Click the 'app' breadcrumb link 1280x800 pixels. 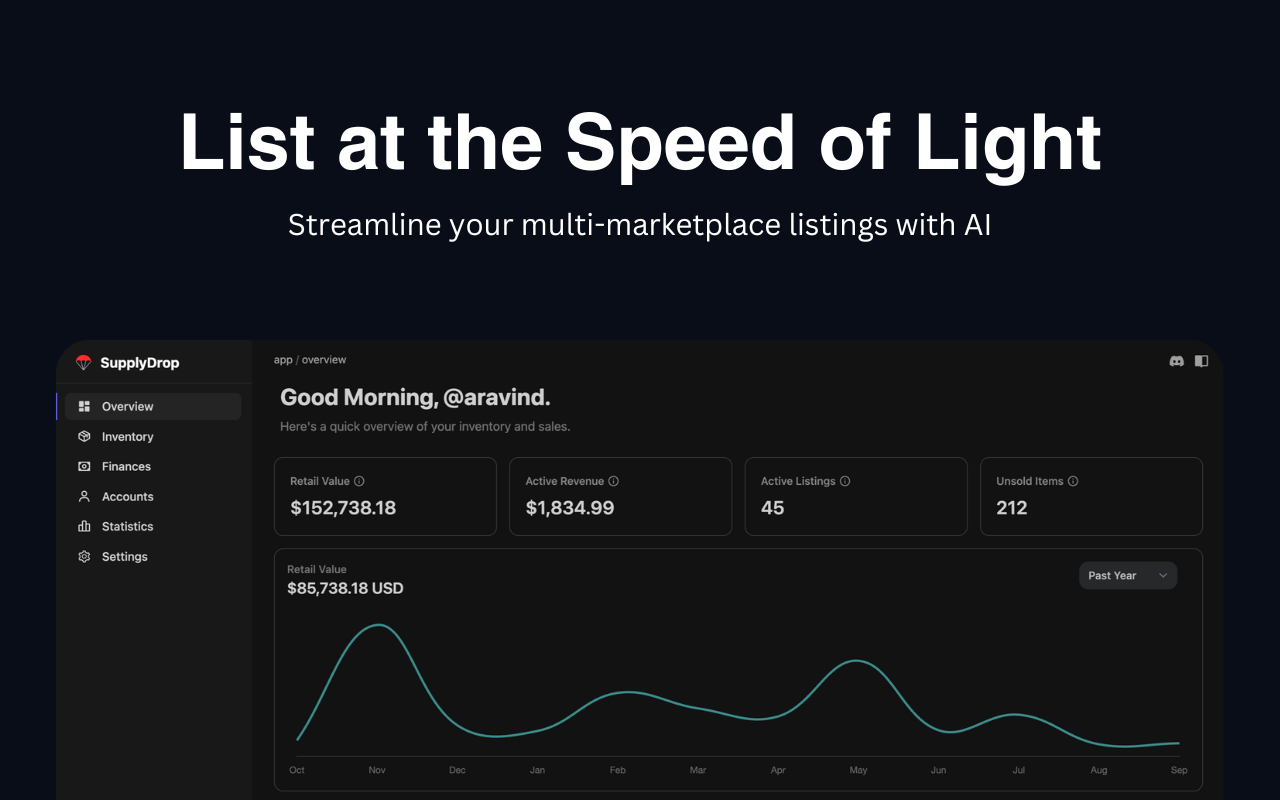(283, 360)
